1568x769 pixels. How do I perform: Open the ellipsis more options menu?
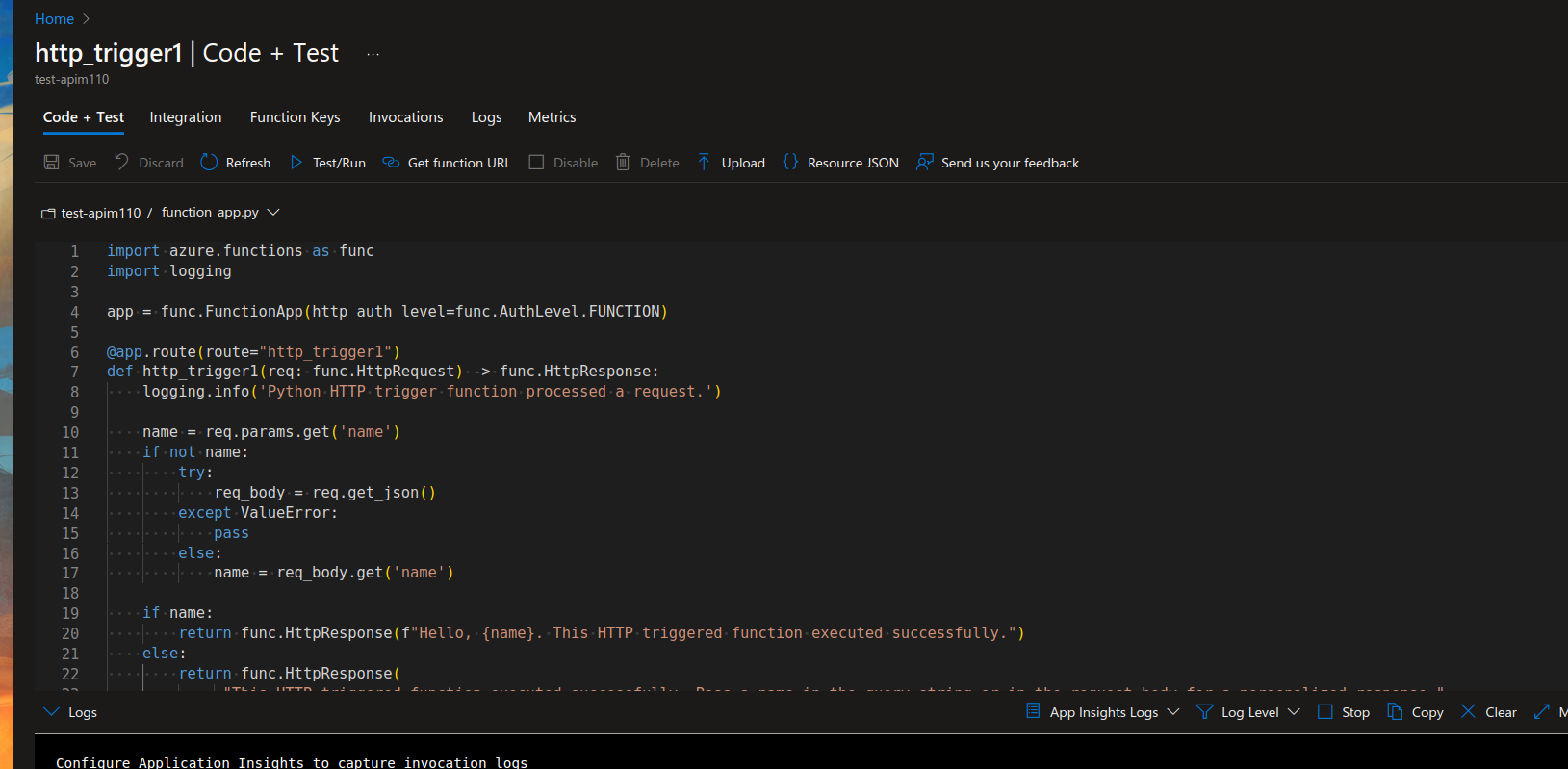click(373, 54)
